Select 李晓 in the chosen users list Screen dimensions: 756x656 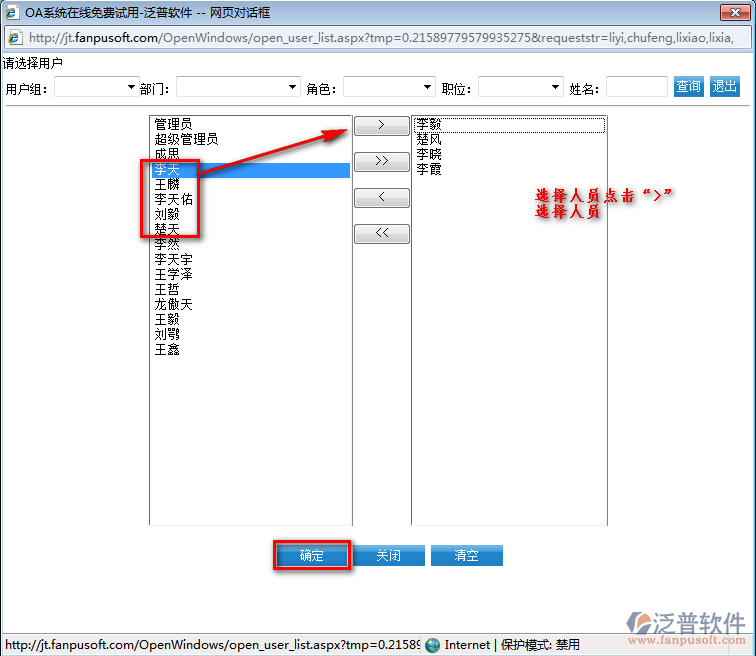coord(509,154)
